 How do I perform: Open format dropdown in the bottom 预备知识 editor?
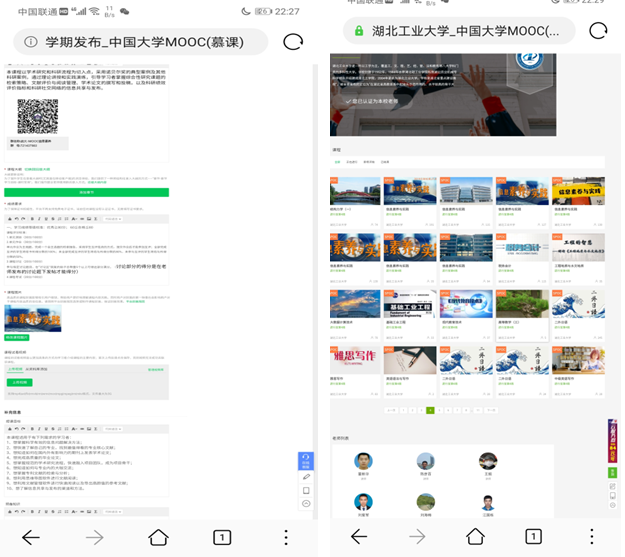113,512
